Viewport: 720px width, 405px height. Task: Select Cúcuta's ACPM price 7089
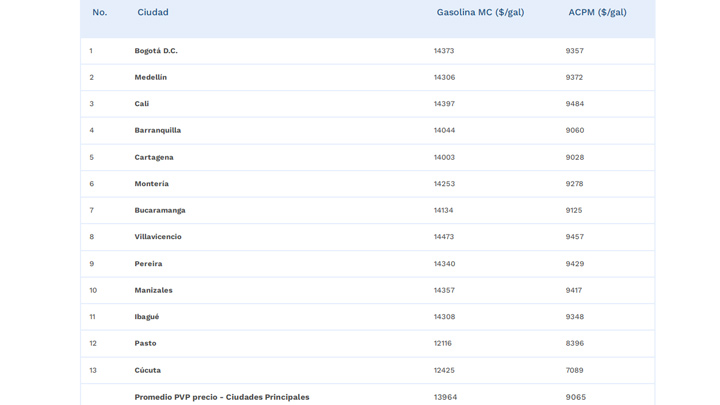click(574, 370)
